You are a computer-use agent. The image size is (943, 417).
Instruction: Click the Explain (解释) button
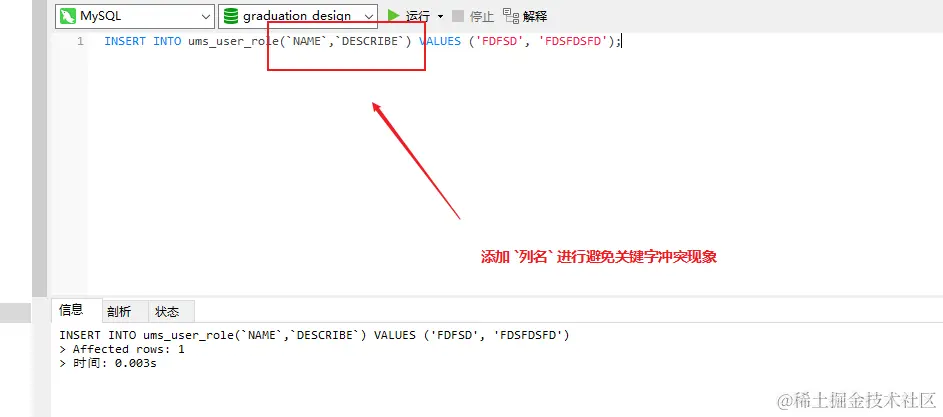pyautogui.click(x=525, y=16)
